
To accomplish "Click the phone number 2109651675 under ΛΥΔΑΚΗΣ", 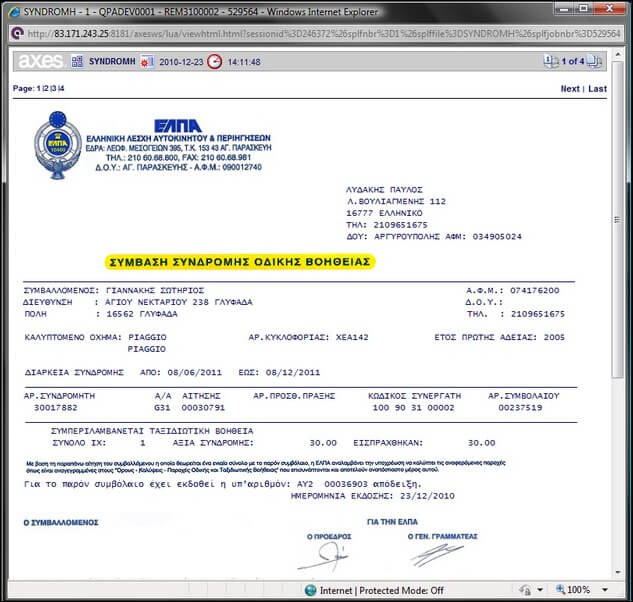I will [x=400, y=225].
